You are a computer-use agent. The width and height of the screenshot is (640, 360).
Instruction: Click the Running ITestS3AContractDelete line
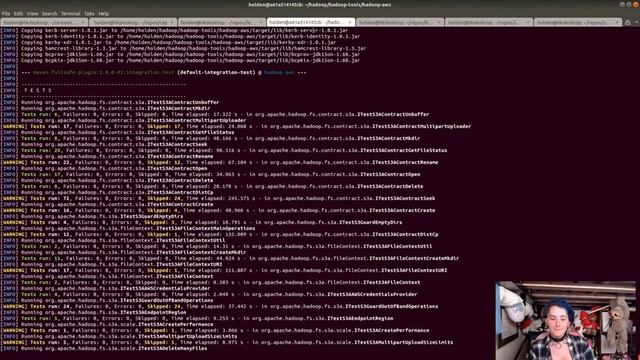107,180
